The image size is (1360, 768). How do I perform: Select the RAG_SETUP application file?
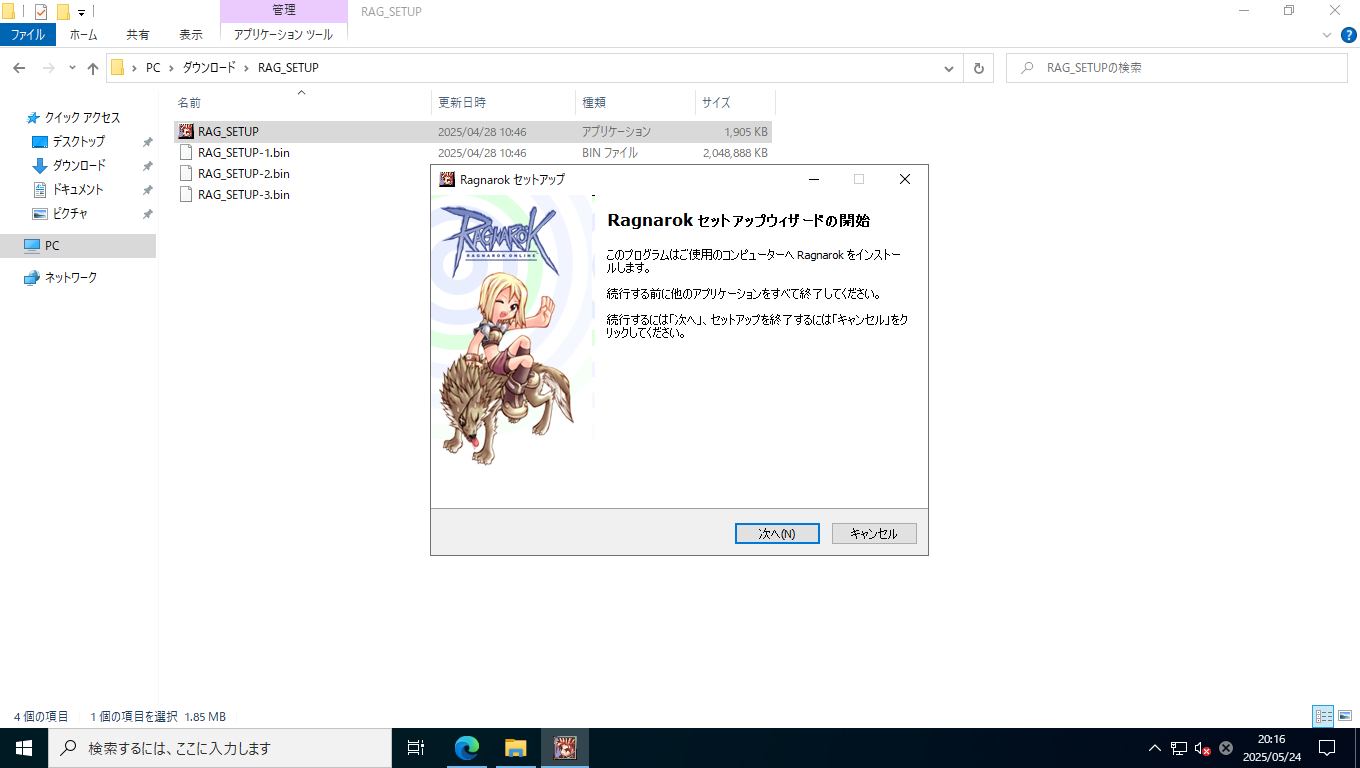tap(473, 132)
